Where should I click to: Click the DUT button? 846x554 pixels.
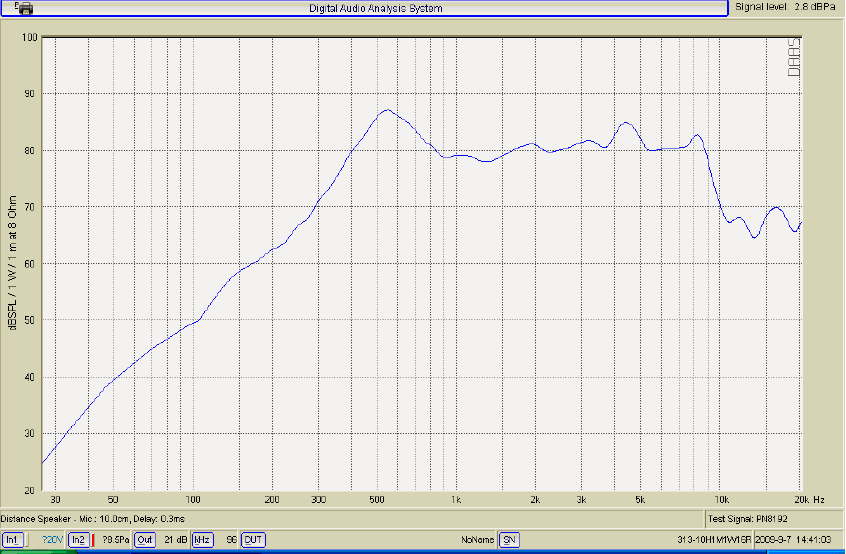[253, 539]
